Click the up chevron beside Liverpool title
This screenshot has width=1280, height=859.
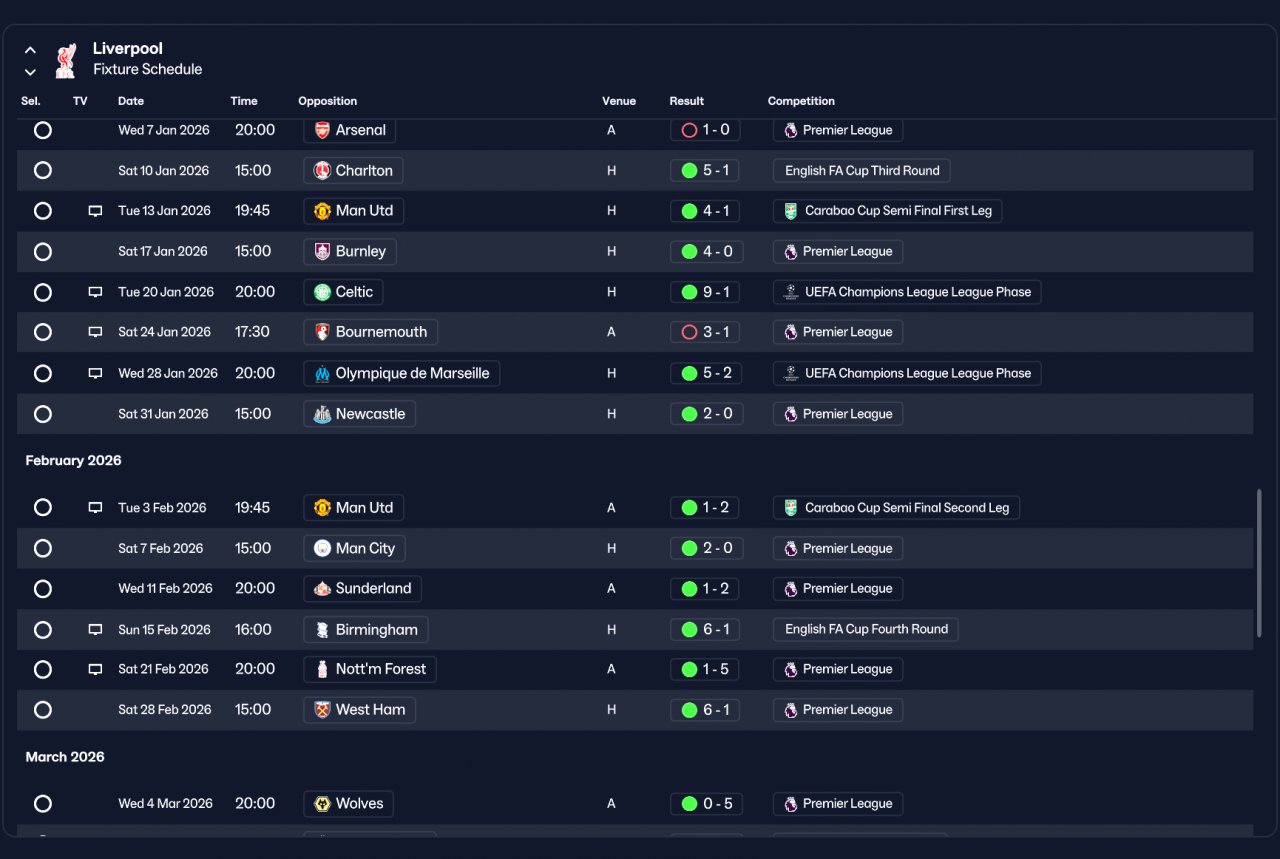[30, 50]
